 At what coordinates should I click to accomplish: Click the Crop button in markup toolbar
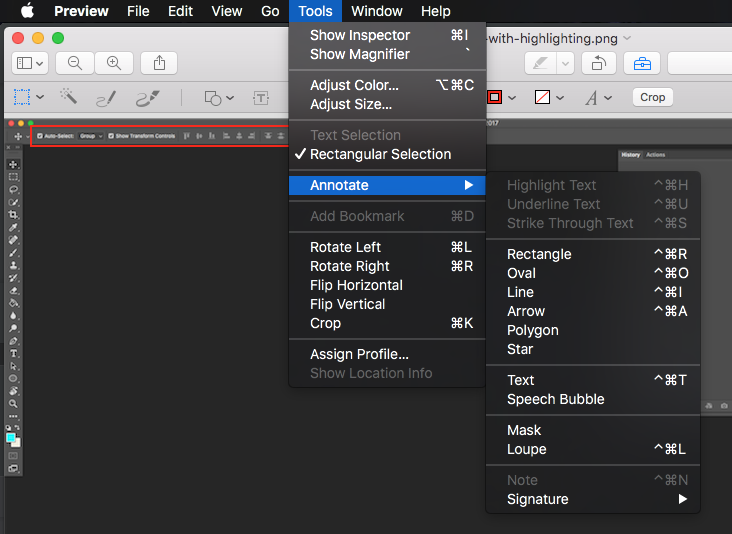pos(652,97)
